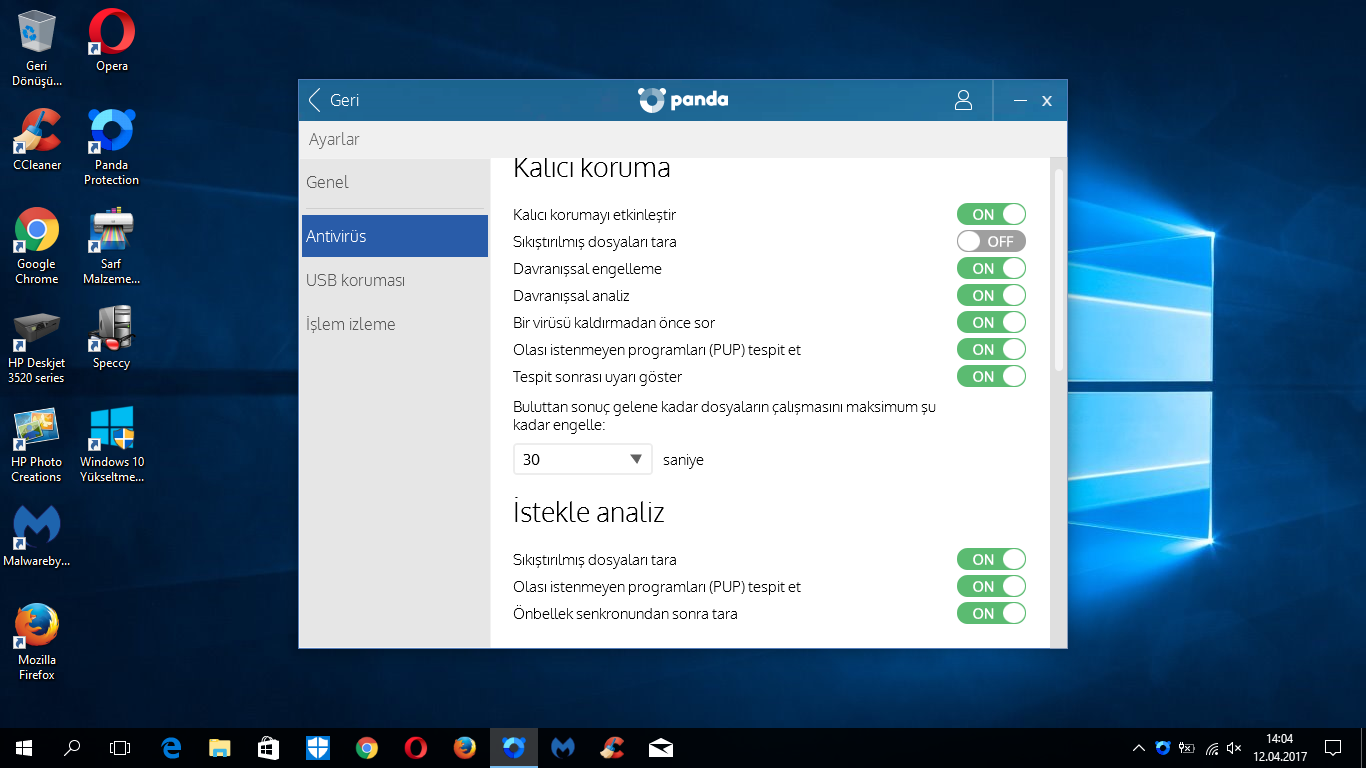1366x768 pixels.
Task: Toggle Davranışsal engelleme switch
Action: (x=991, y=268)
